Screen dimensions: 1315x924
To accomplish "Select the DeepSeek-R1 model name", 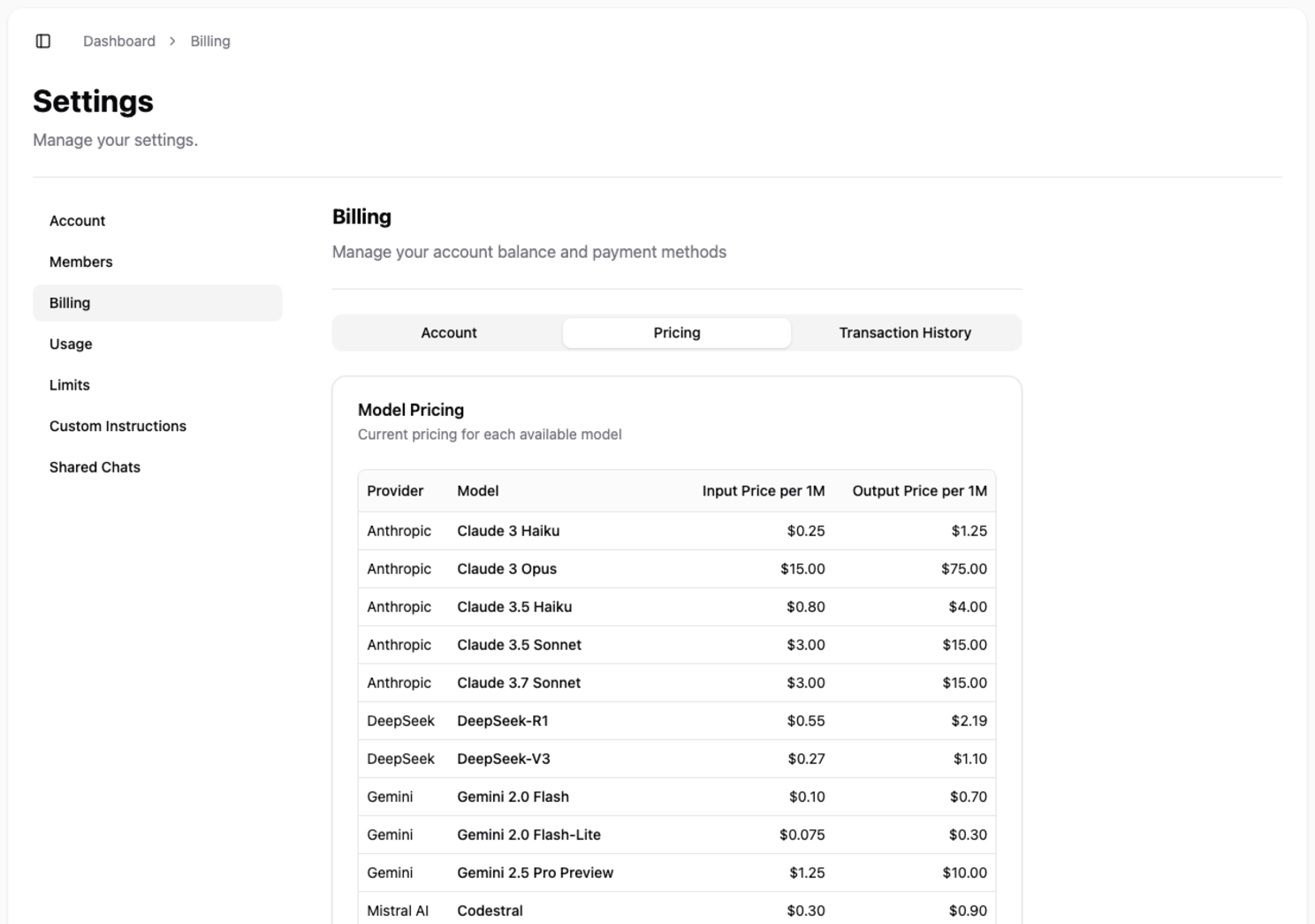I will point(503,721).
